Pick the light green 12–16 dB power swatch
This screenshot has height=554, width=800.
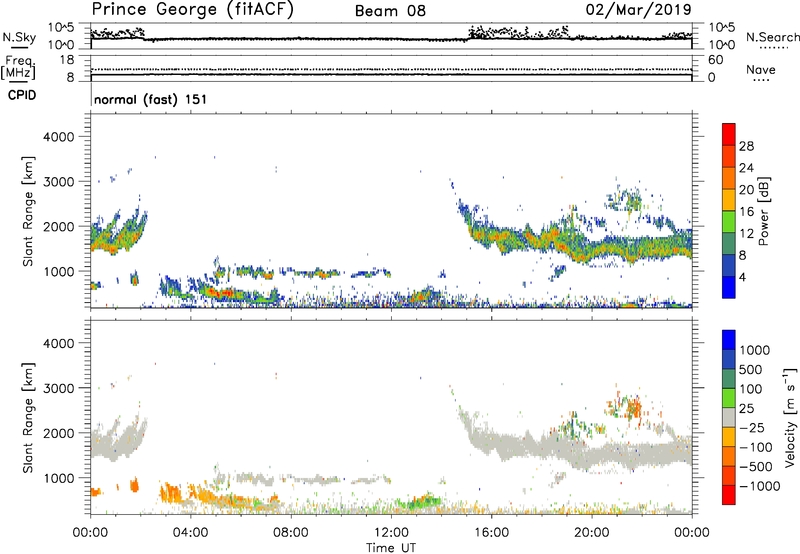729,222
